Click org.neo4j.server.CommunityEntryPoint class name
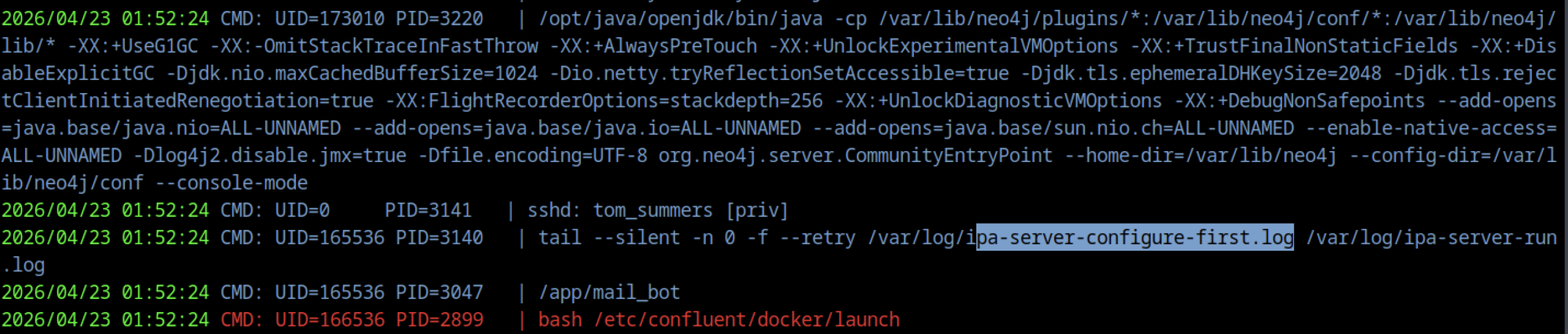Screen dimensions: 1568x334 (x=855, y=155)
